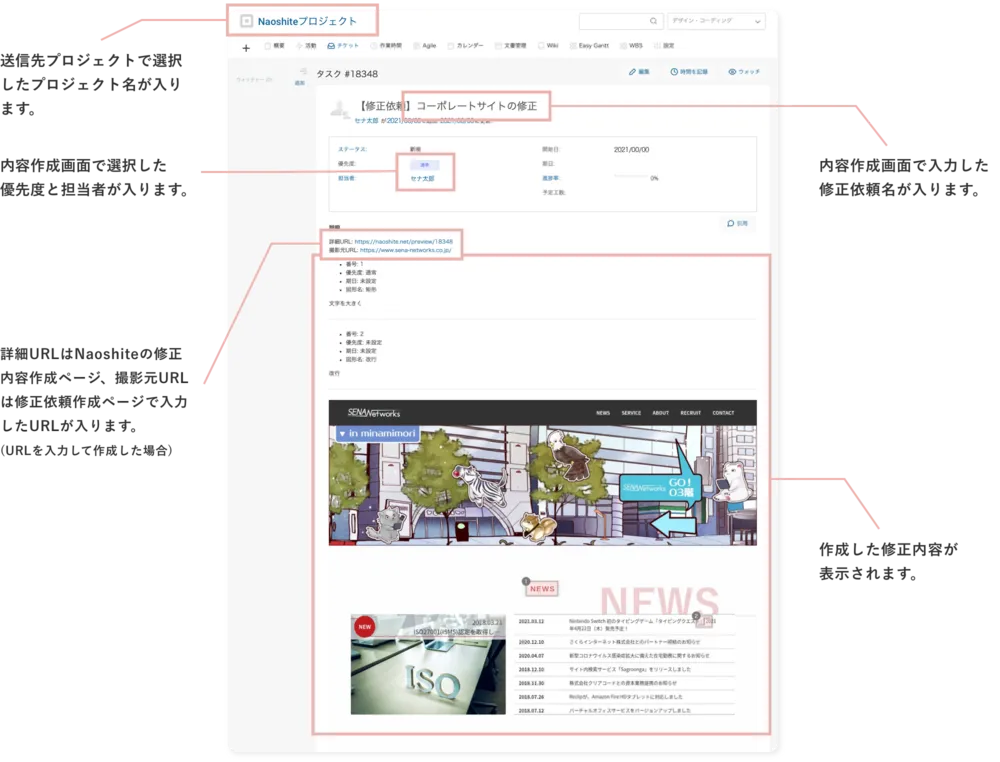Open the Wiki tab
The width and height of the screenshot is (1000, 762).
[x=548, y=46]
